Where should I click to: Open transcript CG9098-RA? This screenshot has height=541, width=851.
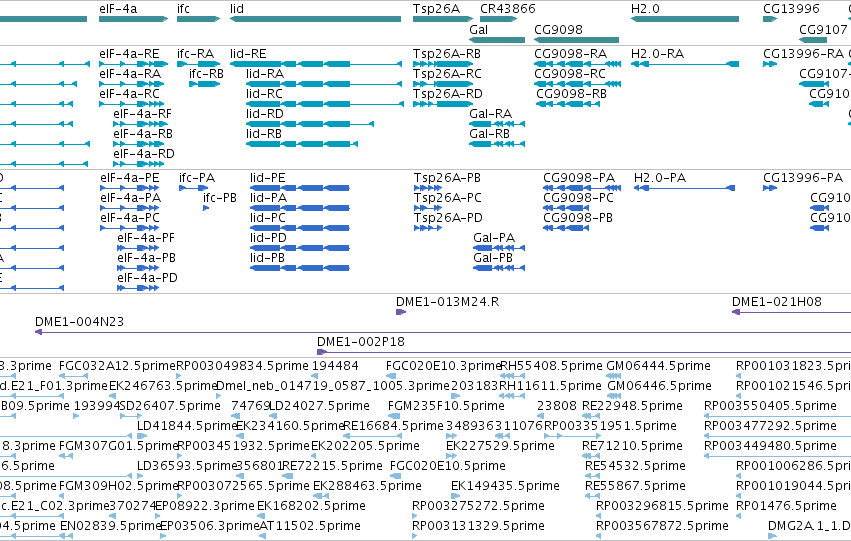(570, 54)
